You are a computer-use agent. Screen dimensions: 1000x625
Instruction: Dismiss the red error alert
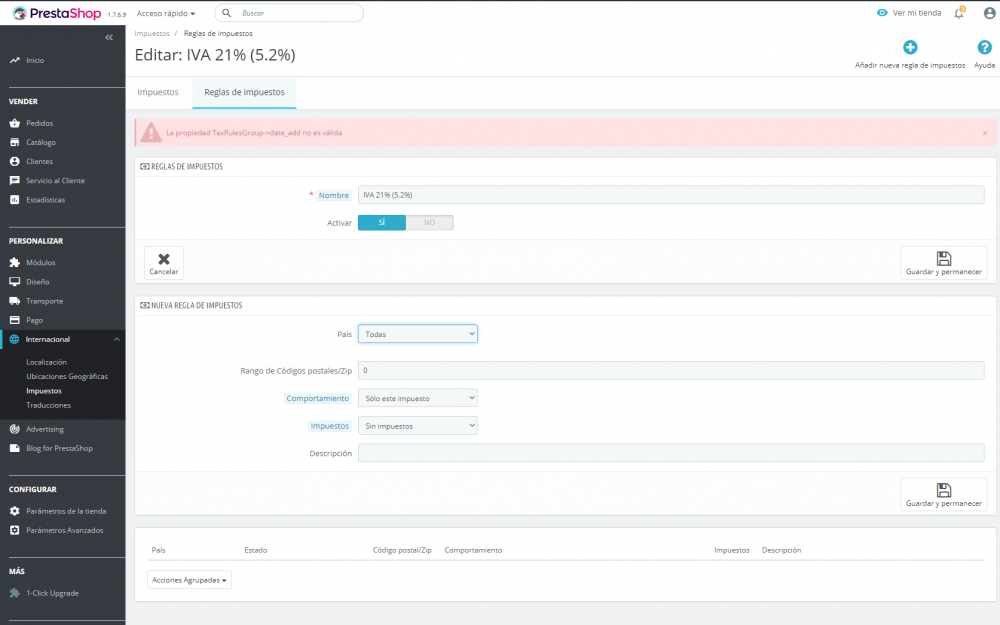(985, 133)
